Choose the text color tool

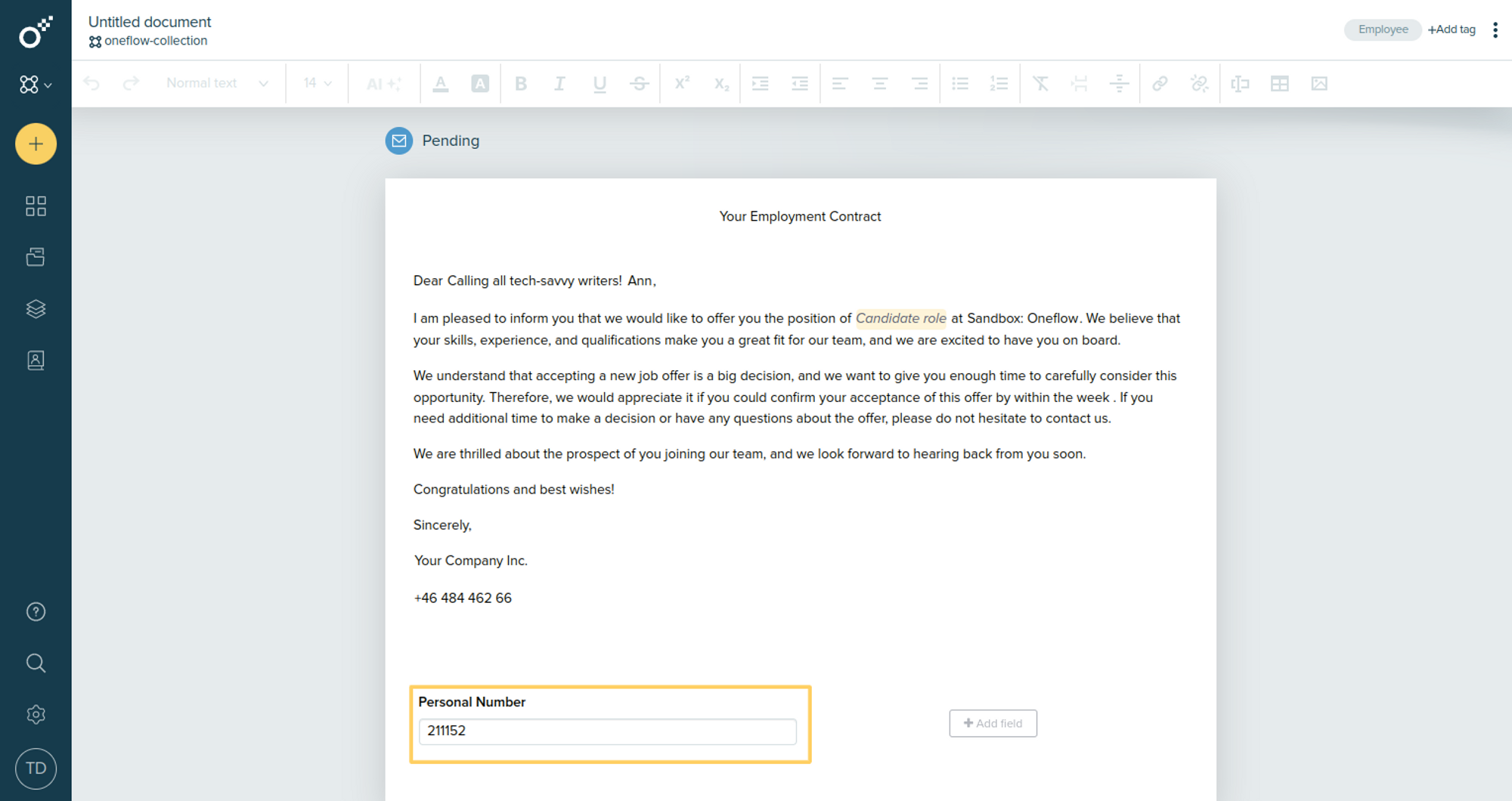coord(441,83)
